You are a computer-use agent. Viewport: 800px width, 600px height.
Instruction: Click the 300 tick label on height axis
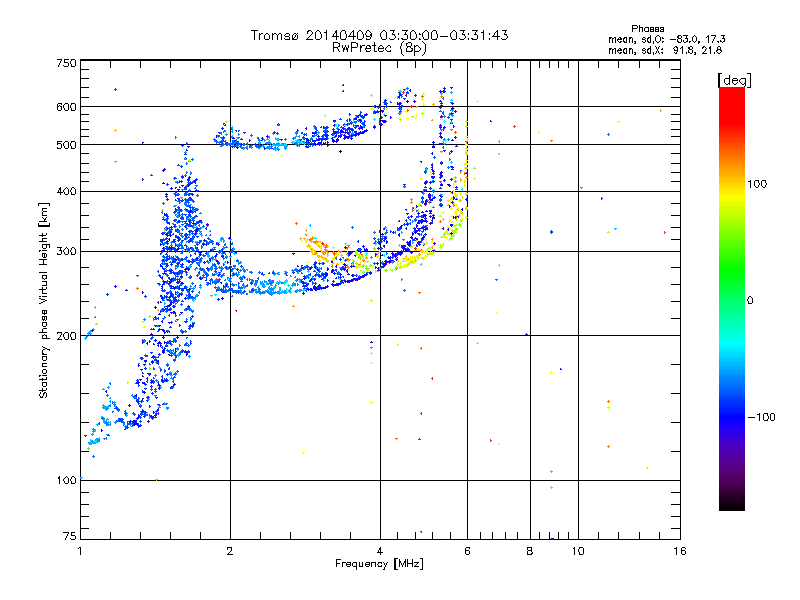coord(66,252)
